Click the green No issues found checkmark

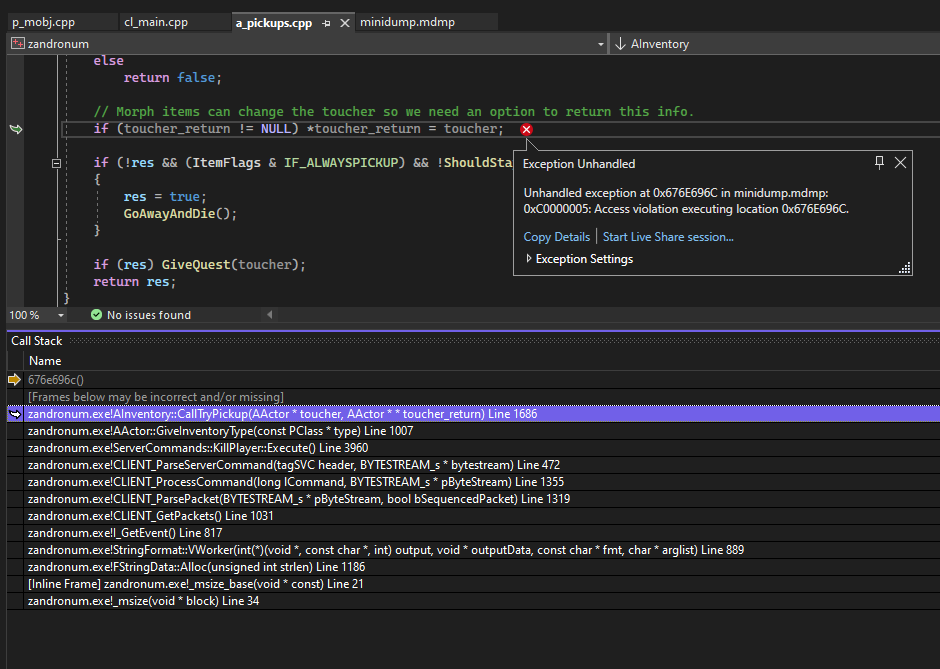(96, 315)
